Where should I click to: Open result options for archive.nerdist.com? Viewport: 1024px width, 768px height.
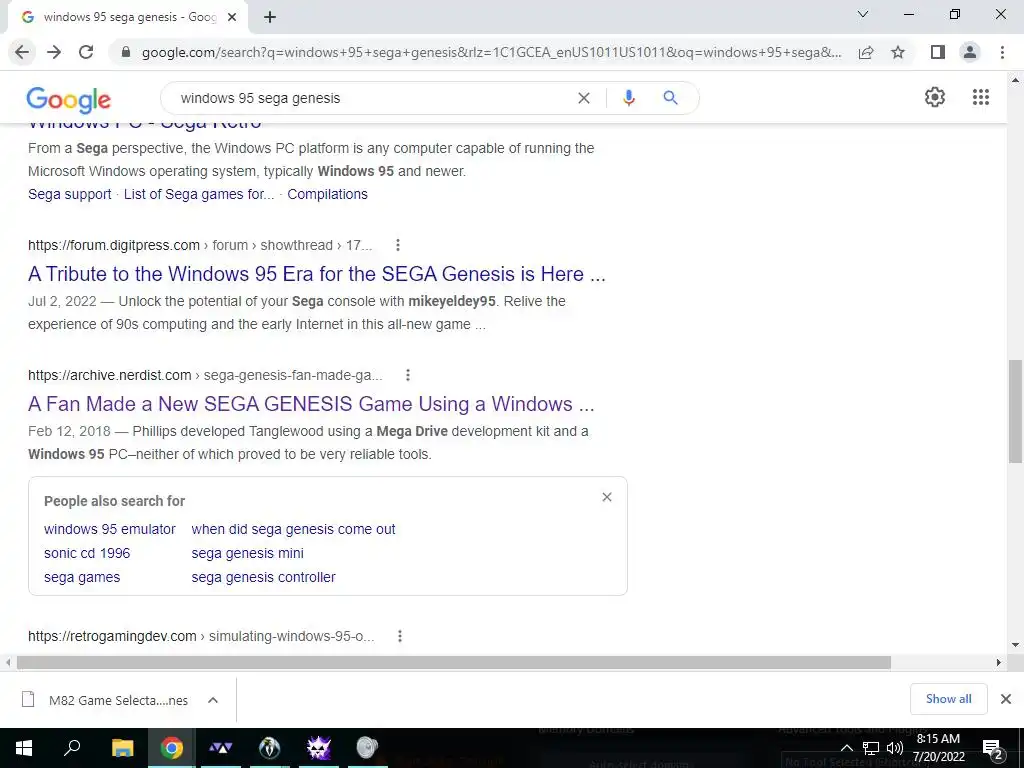(x=408, y=375)
